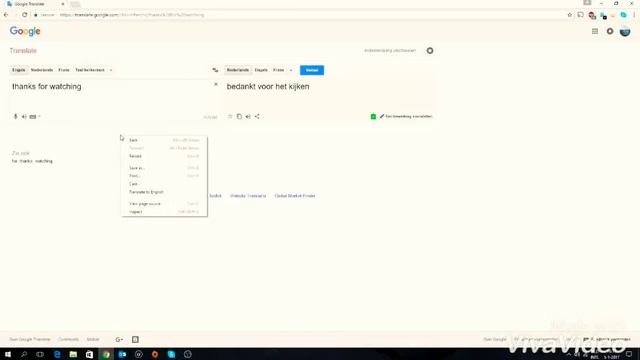Image resolution: width=640 pixels, height=360 pixels.
Task: Open the Store icon in taskbar
Action: (89, 354)
